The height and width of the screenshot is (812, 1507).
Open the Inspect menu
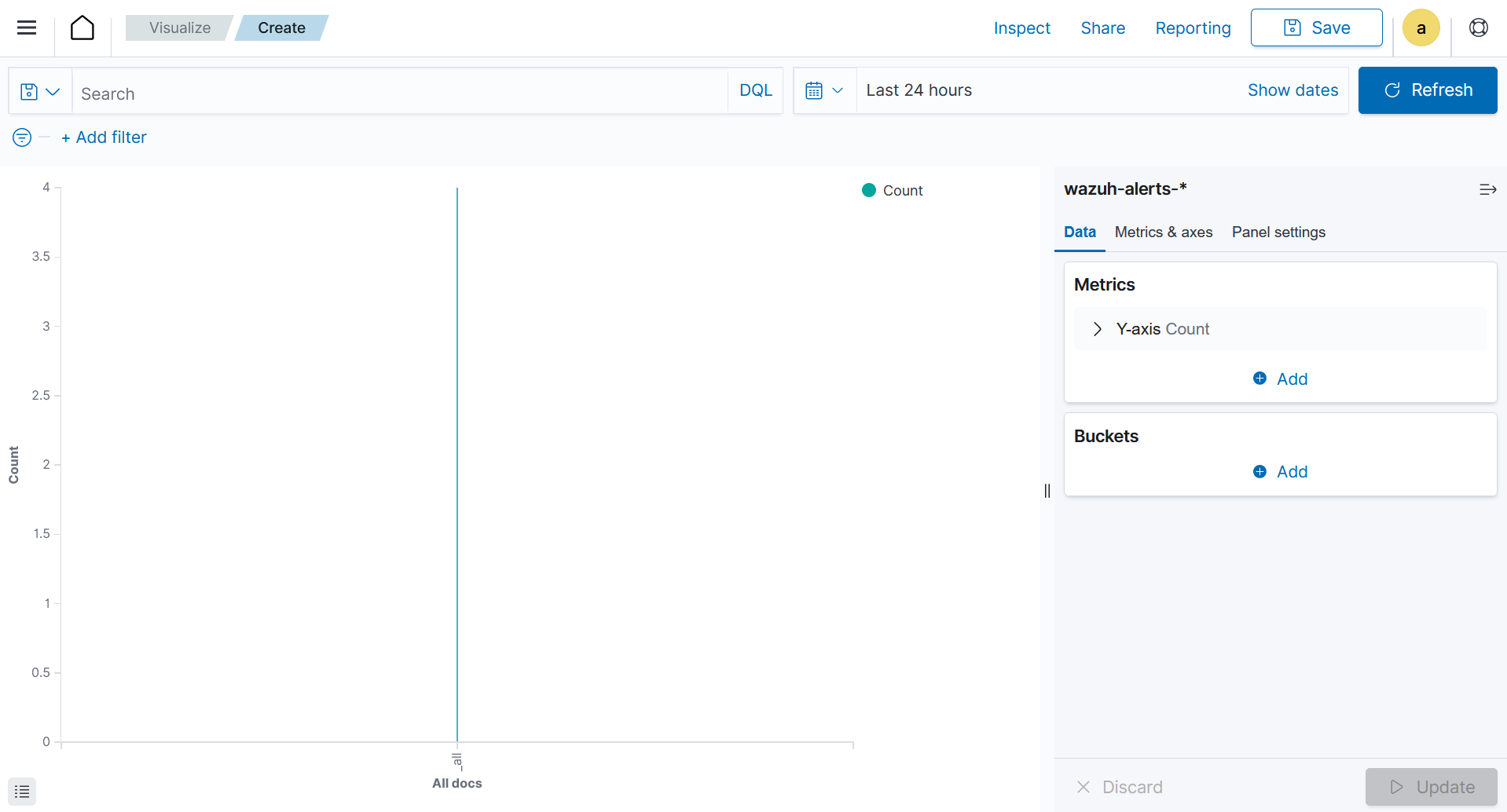pyautogui.click(x=1021, y=28)
